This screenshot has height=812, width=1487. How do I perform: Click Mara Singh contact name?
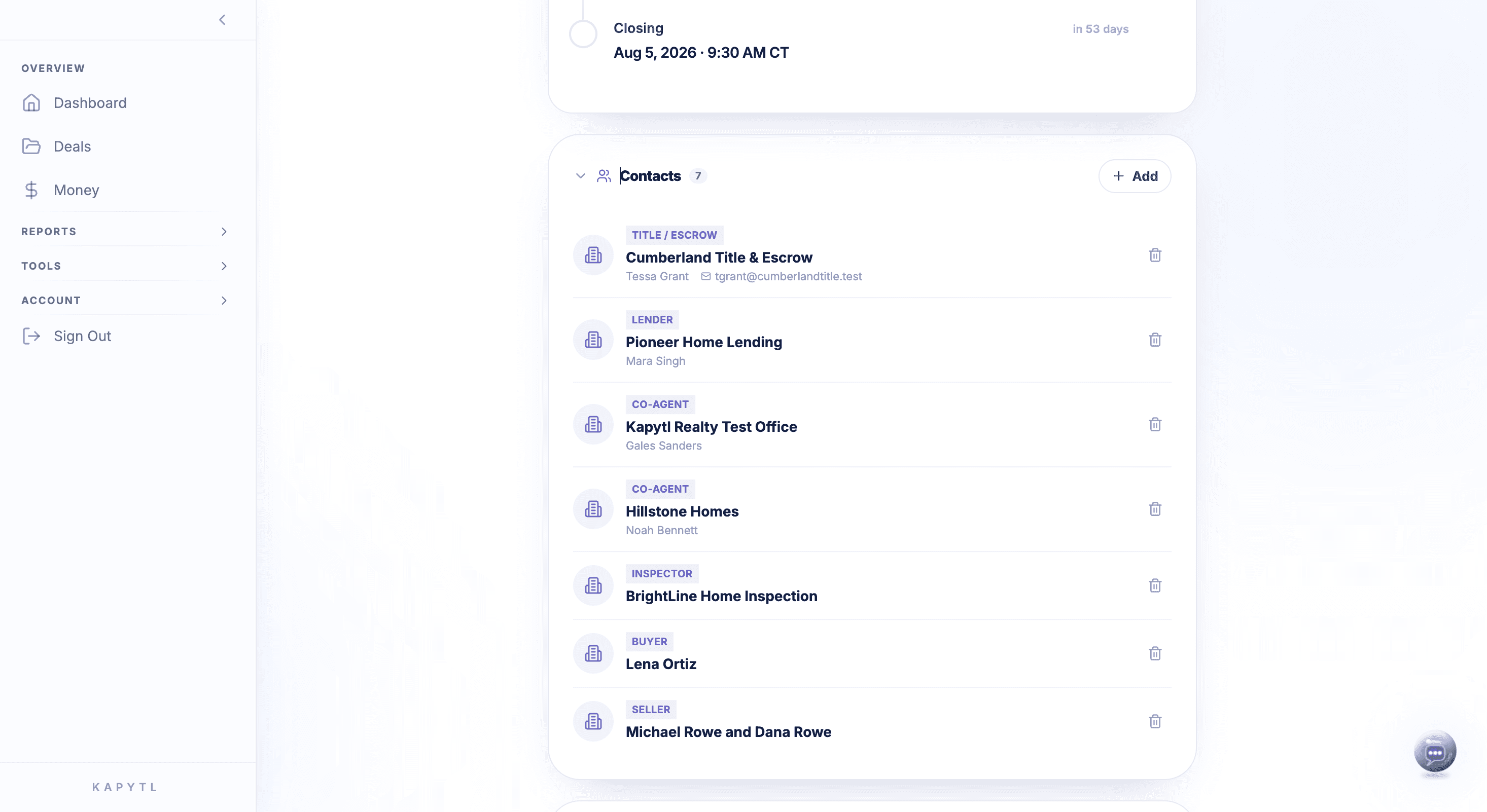tap(655, 361)
